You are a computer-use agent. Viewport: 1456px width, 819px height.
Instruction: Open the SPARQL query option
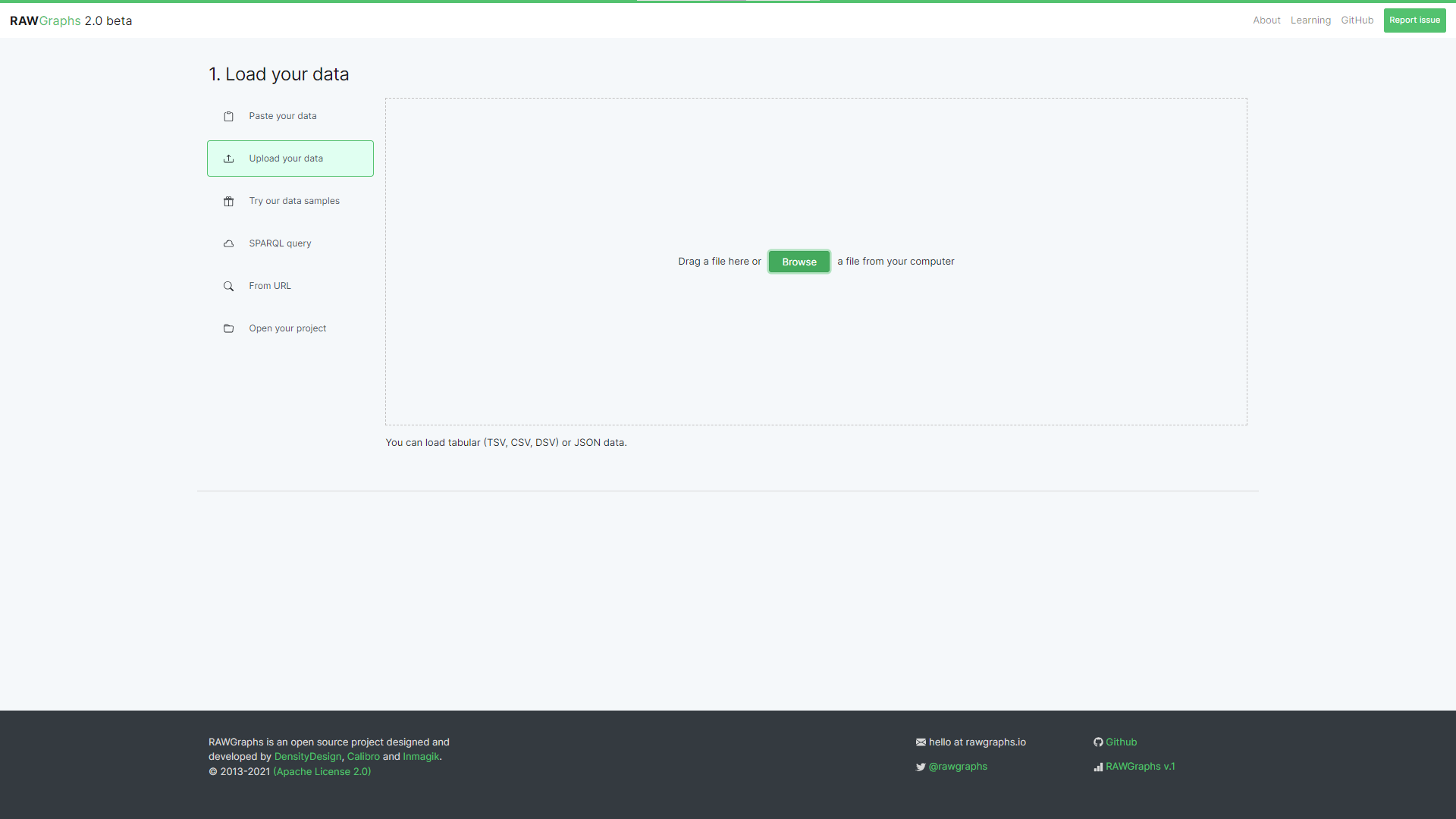pyautogui.click(x=290, y=243)
